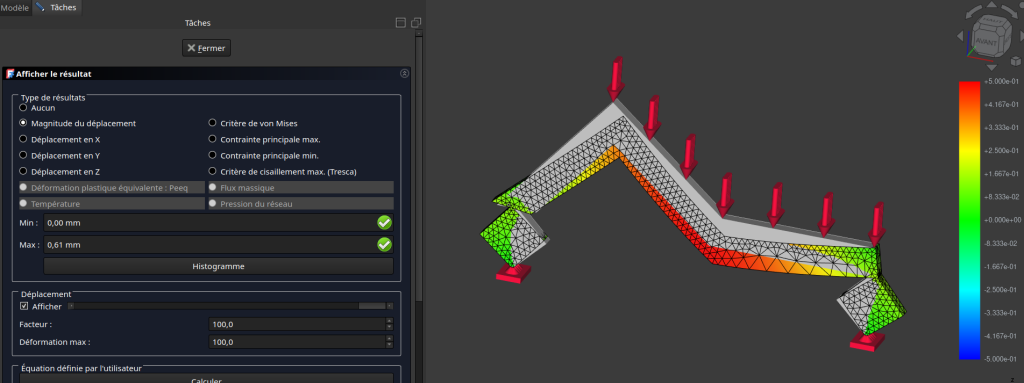Viewport: 1024px width, 383px height.
Task: Increase Facteur value with spinner arrow
Action: pos(389,321)
